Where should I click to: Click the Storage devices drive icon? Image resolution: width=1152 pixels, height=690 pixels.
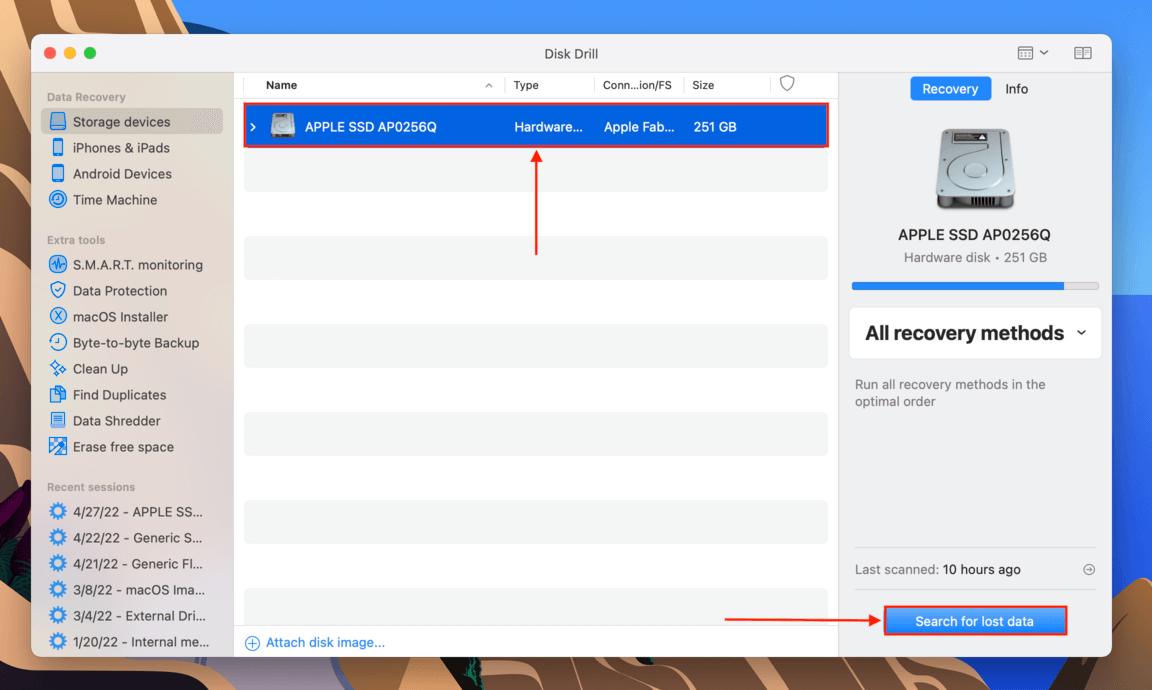[57, 121]
